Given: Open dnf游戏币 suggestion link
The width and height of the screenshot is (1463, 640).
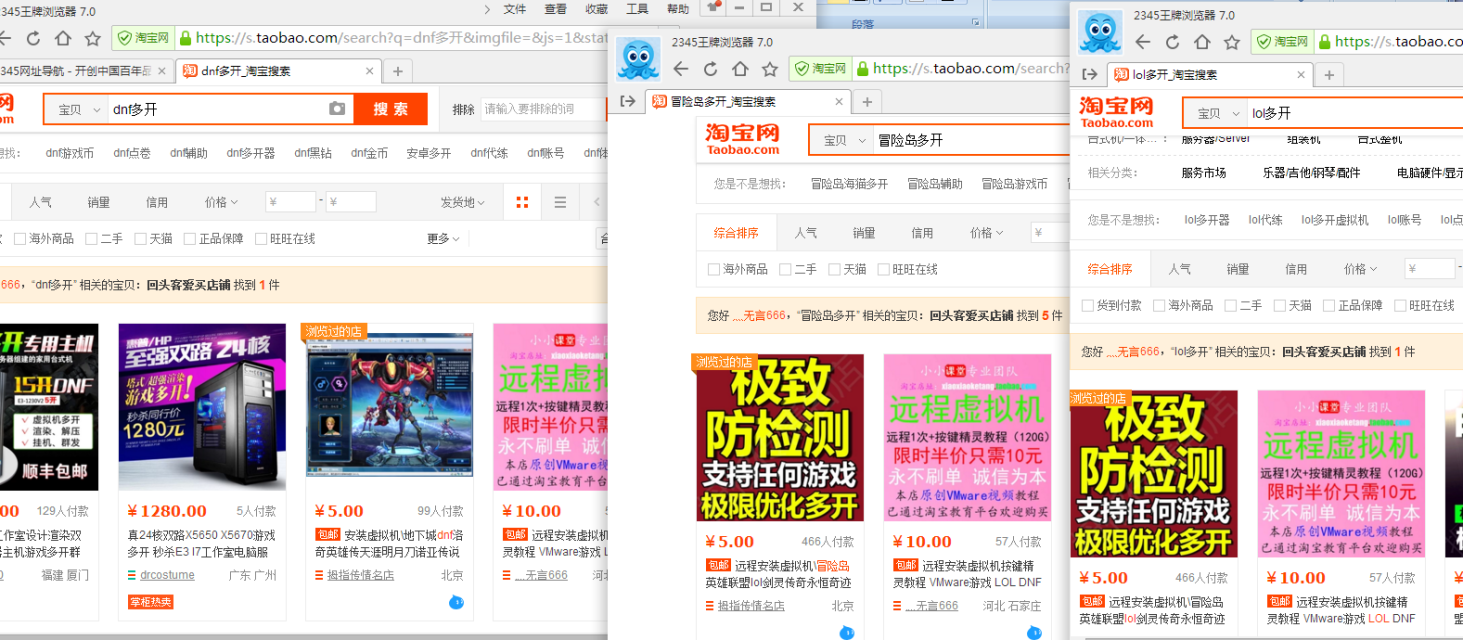Looking at the screenshot, I should tap(70, 153).
